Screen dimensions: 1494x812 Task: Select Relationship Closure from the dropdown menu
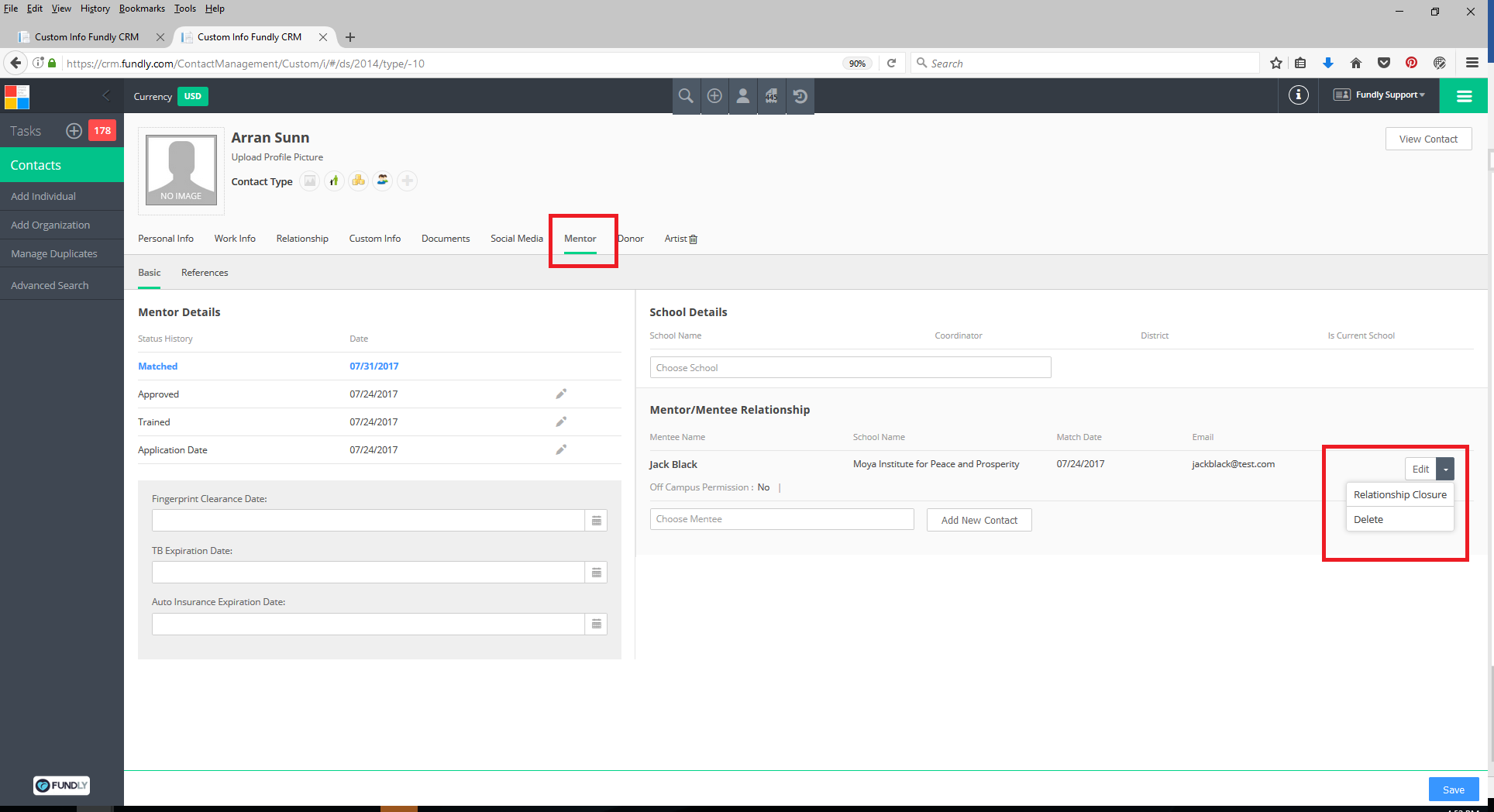coord(1399,494)
